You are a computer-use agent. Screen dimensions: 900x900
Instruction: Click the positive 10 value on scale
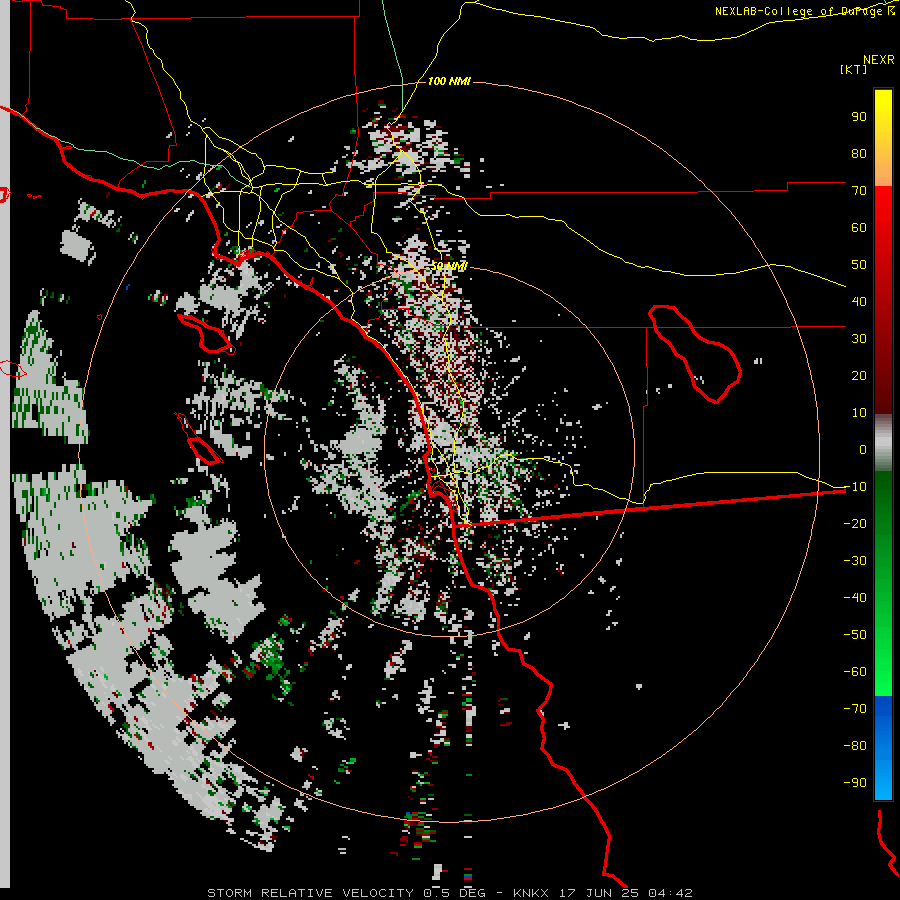point(859,413)
